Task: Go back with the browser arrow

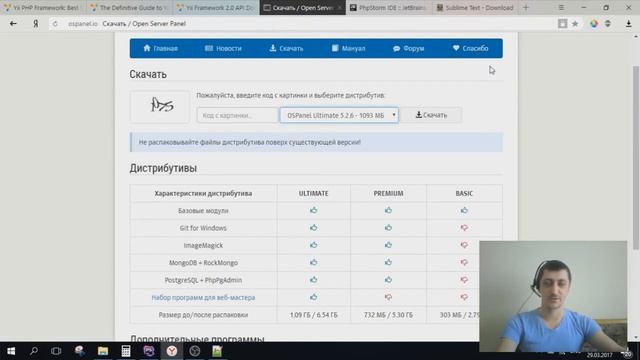Action: click(13, 24)
